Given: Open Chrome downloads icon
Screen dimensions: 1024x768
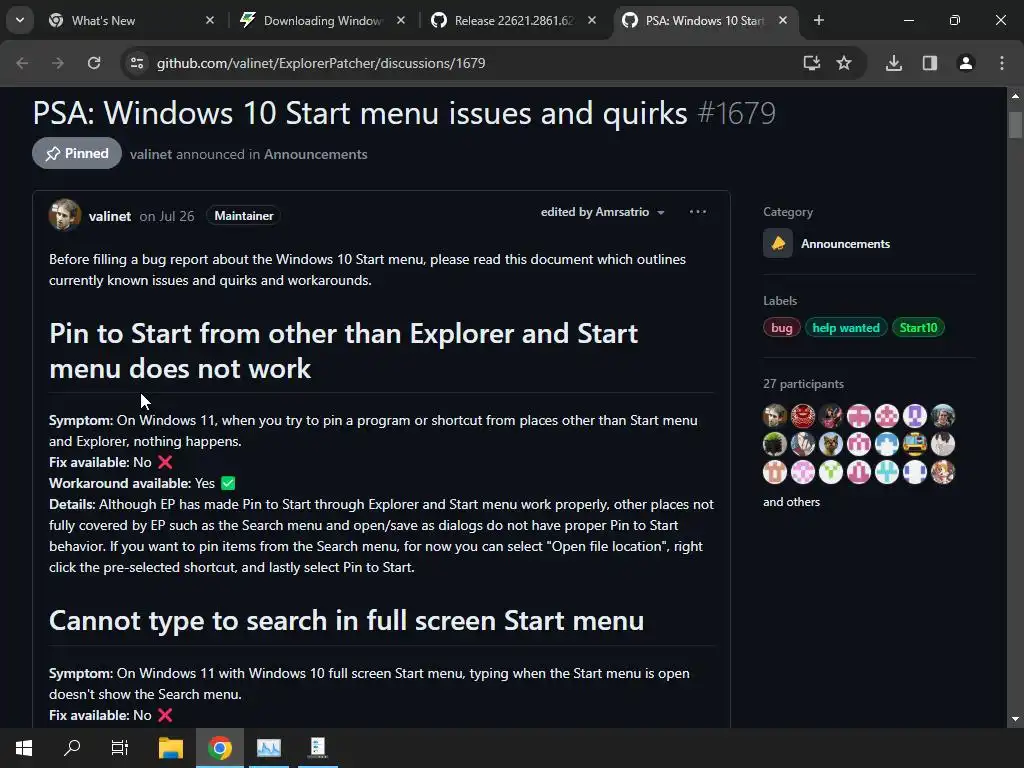Looking at the screenshot, I should point(894,63).
